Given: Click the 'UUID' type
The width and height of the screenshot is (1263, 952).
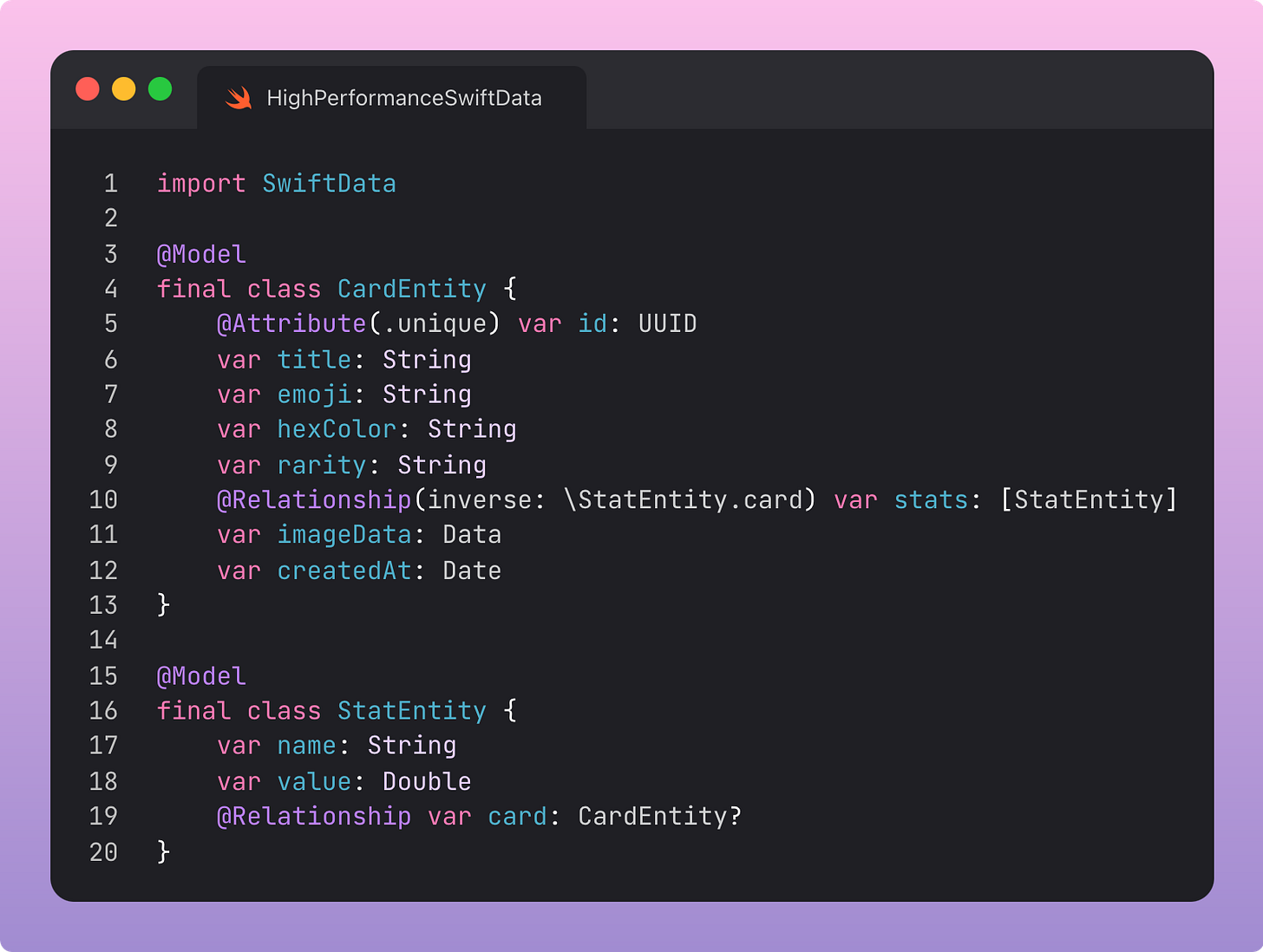Looking at the screenshot, I should (668, 323).
